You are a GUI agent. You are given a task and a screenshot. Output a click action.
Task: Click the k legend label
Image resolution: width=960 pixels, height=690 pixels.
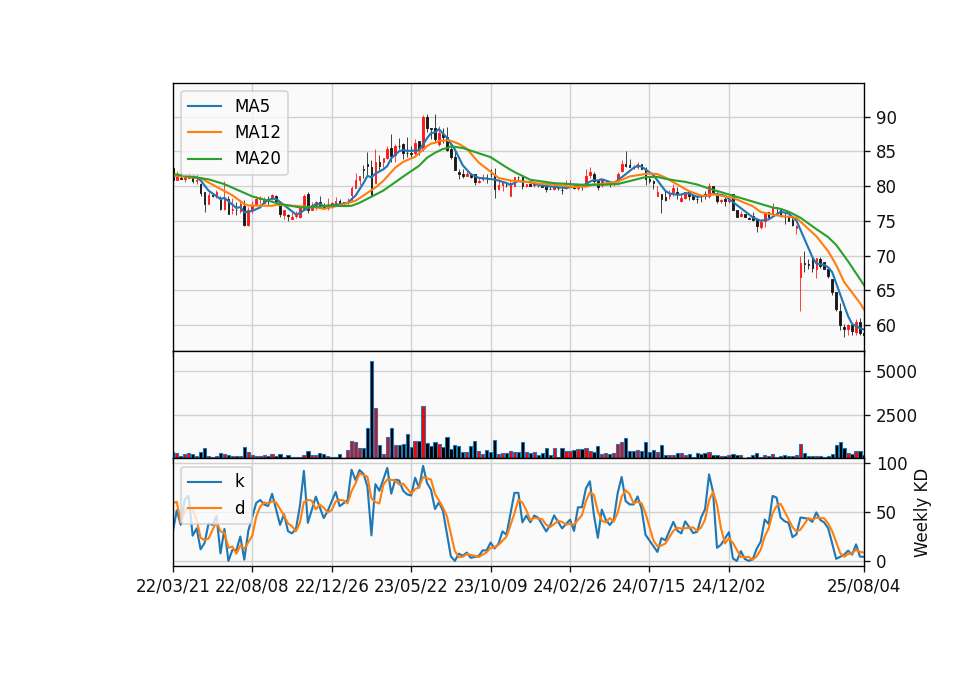click(x=239, y=481)
